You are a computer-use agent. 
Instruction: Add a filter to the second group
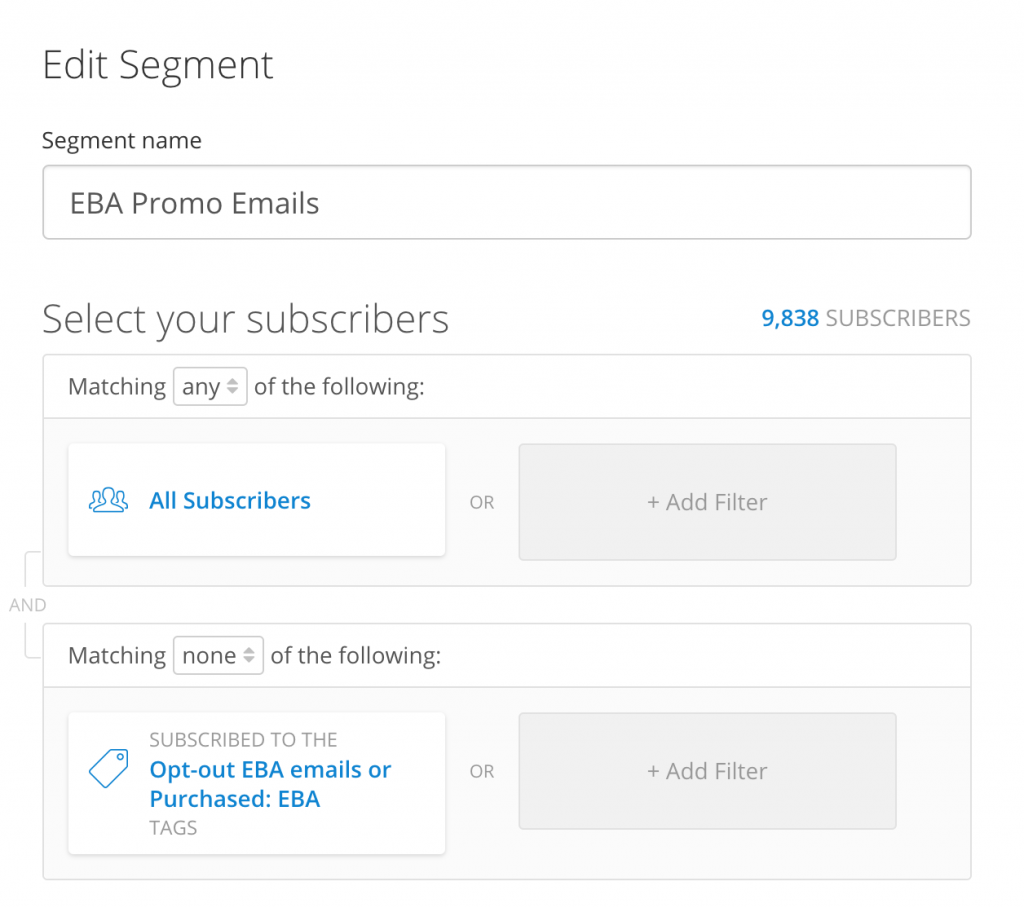coord(707,771)
